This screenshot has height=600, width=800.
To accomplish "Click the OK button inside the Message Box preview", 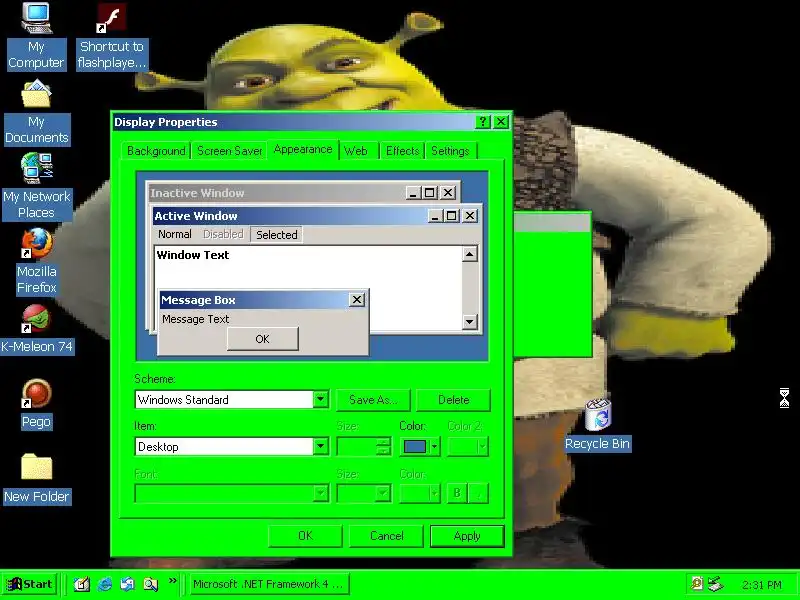I will click(x=262, y=339).
